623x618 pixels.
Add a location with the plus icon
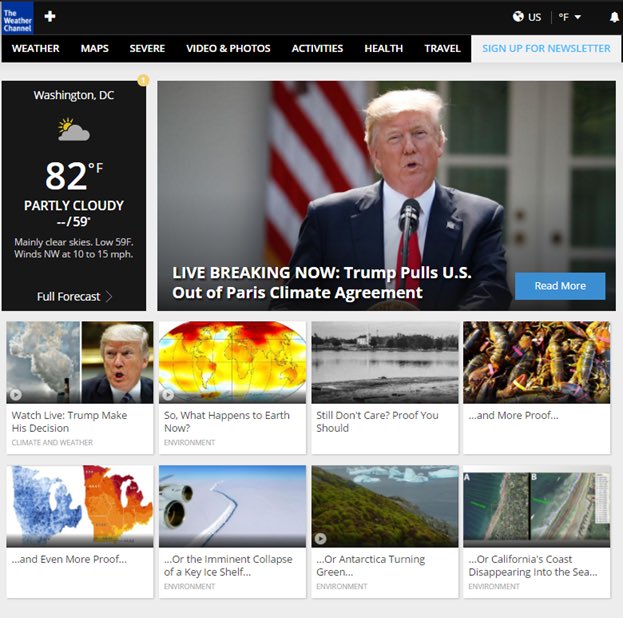pyautogui.click(x=50, y=16)
